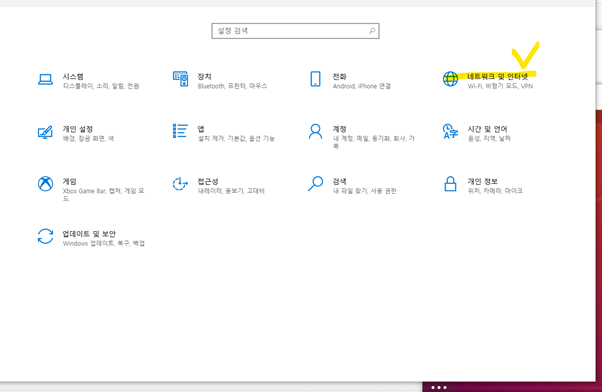Open the 시간 및 언어 icon
The width and height of the screenshot is (602, 392).
point(450,131)
